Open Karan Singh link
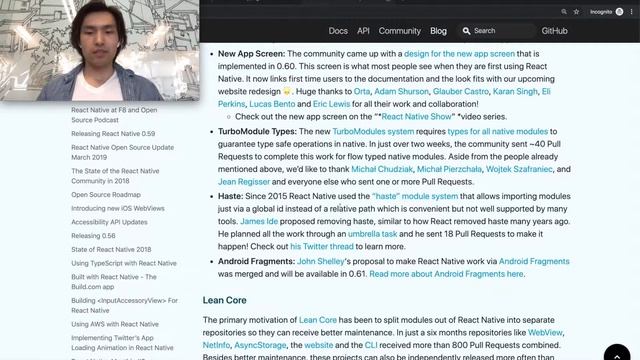Screen dimensions: 640x360 [515, 91]
